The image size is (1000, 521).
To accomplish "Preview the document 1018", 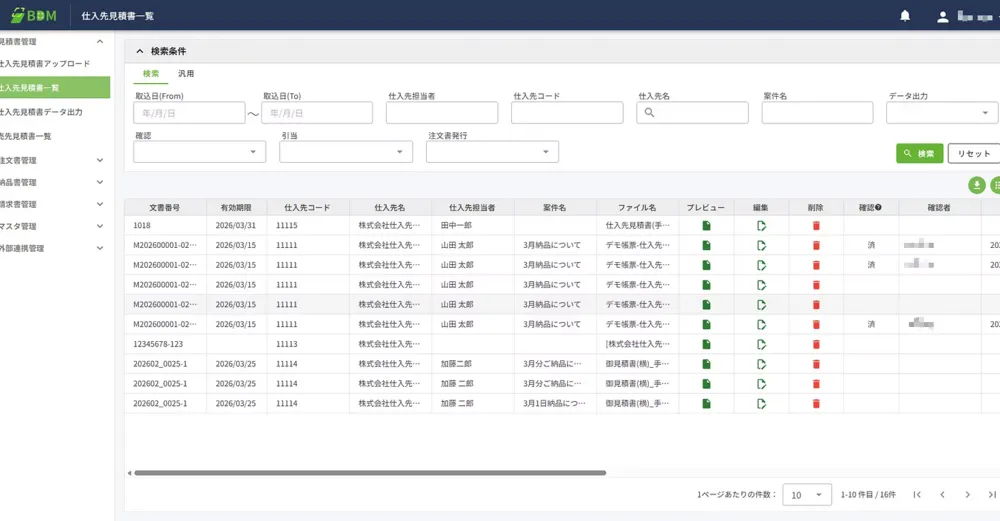I will [706, 226].
